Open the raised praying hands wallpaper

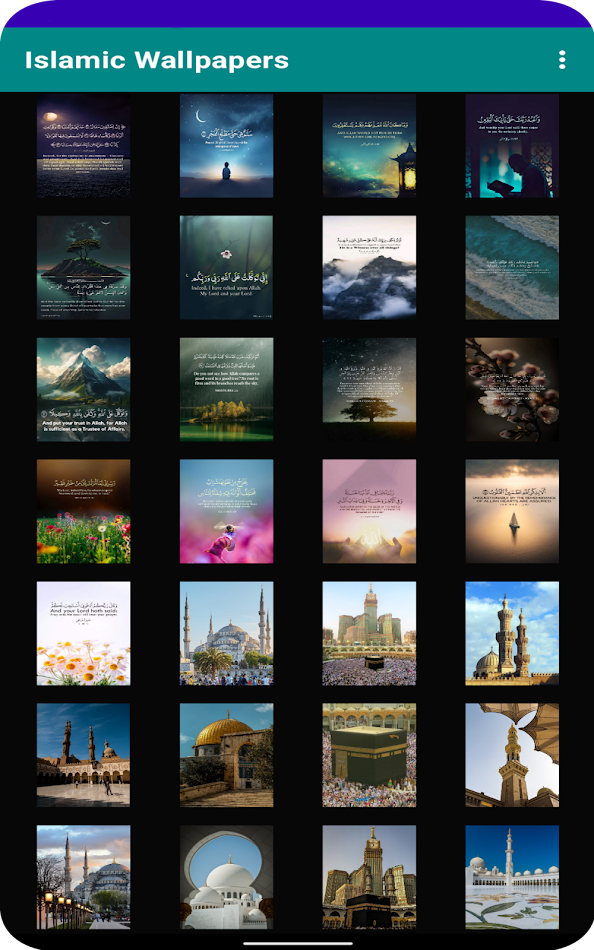click(369, 511)
